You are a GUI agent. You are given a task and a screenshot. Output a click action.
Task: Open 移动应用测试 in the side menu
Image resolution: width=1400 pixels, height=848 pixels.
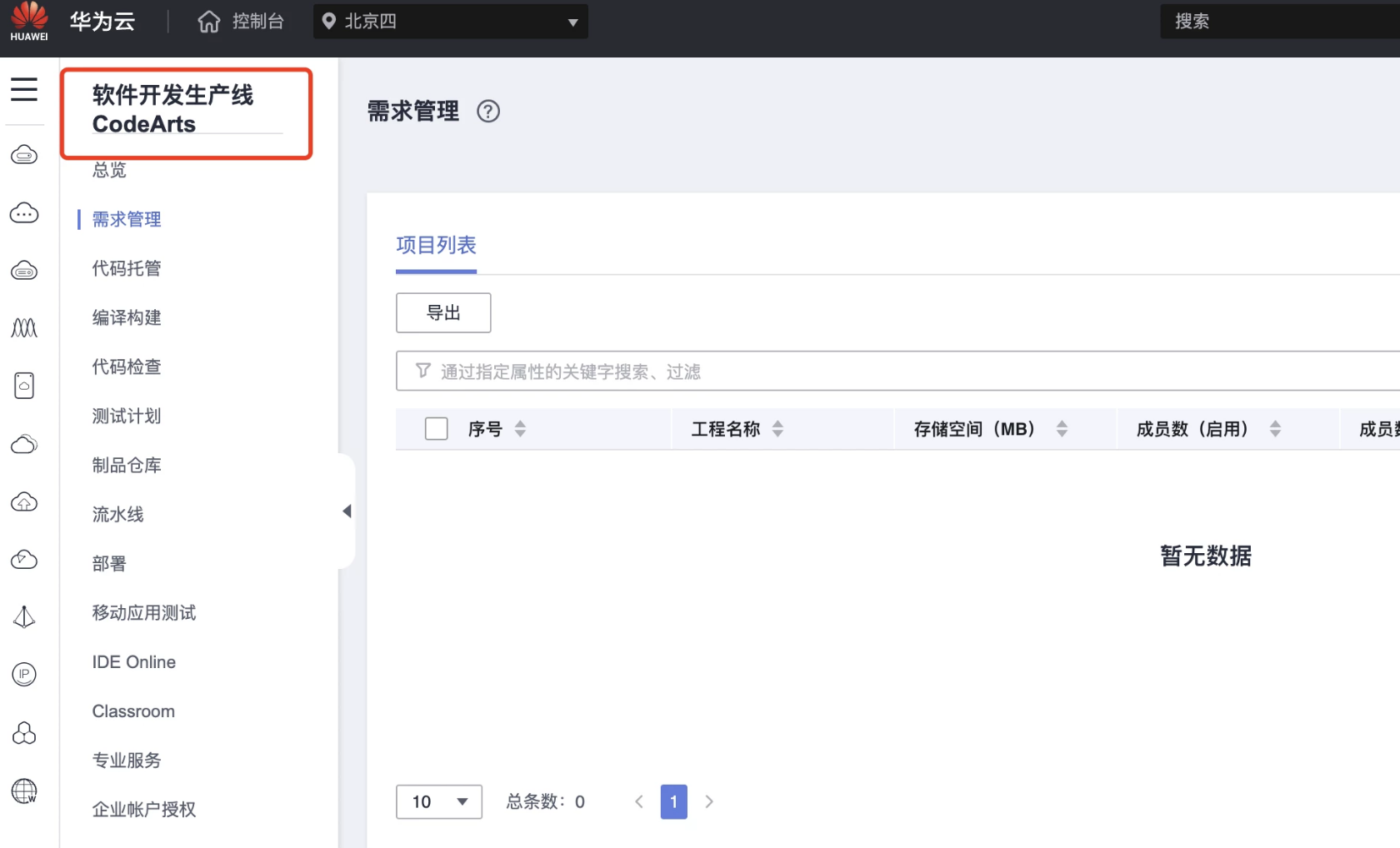[144, 612]
